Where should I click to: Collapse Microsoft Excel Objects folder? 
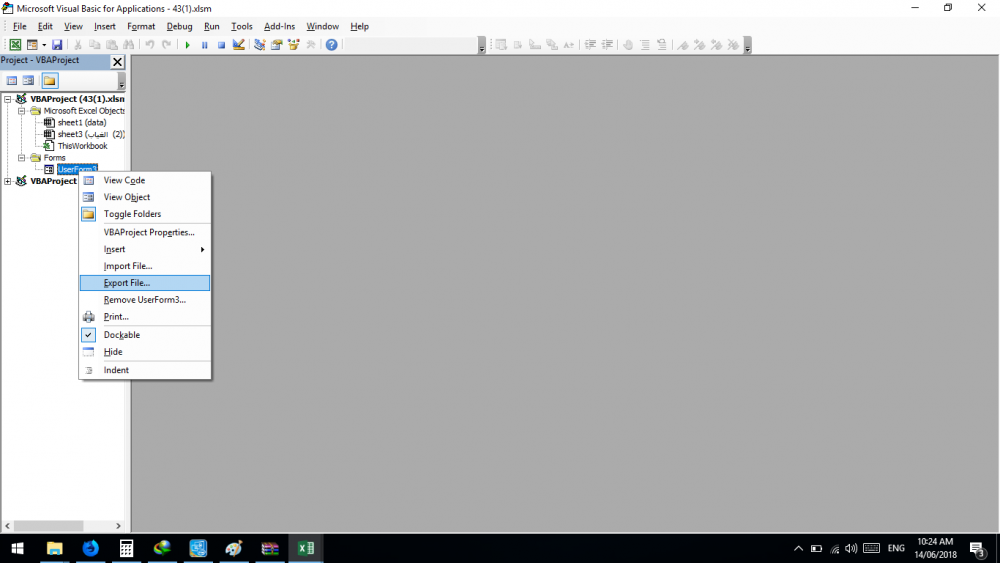point(21,111)
